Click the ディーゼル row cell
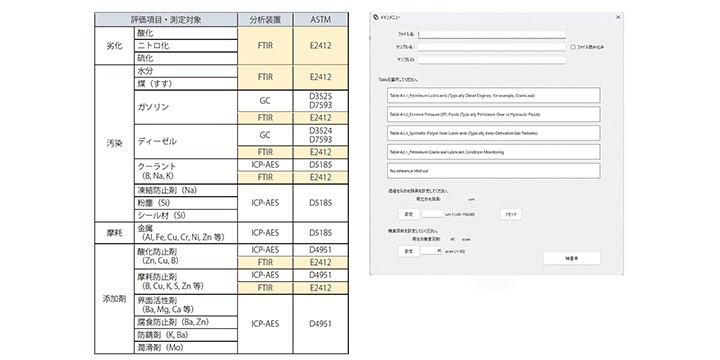The image size is (720, 360). point(186,141)
